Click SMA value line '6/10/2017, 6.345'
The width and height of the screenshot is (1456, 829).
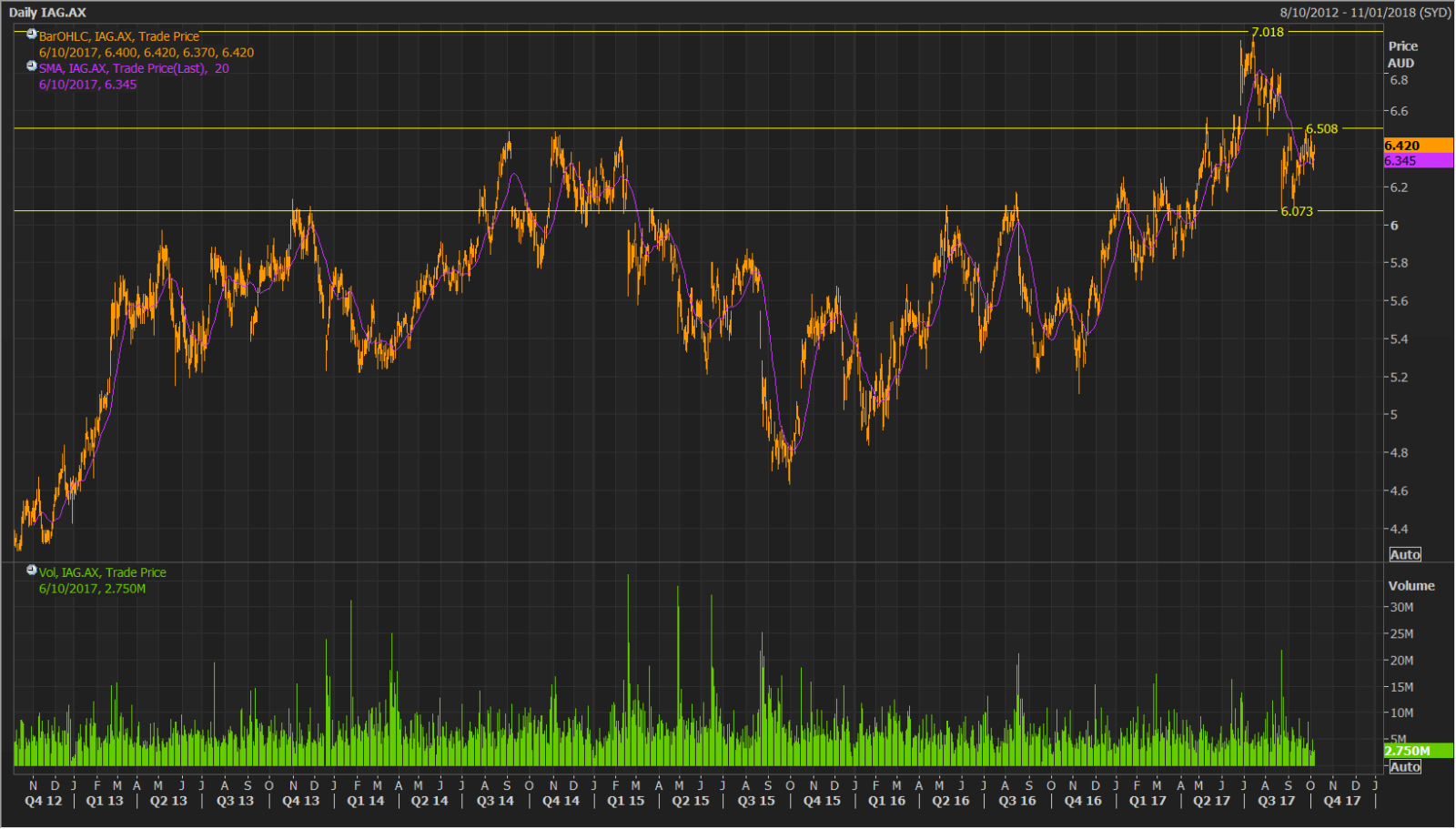click(x=87, y=85)
